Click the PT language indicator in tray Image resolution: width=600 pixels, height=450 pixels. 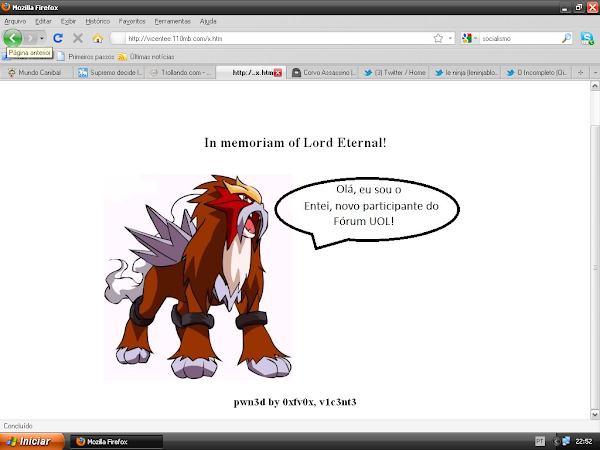pos(540,442)
